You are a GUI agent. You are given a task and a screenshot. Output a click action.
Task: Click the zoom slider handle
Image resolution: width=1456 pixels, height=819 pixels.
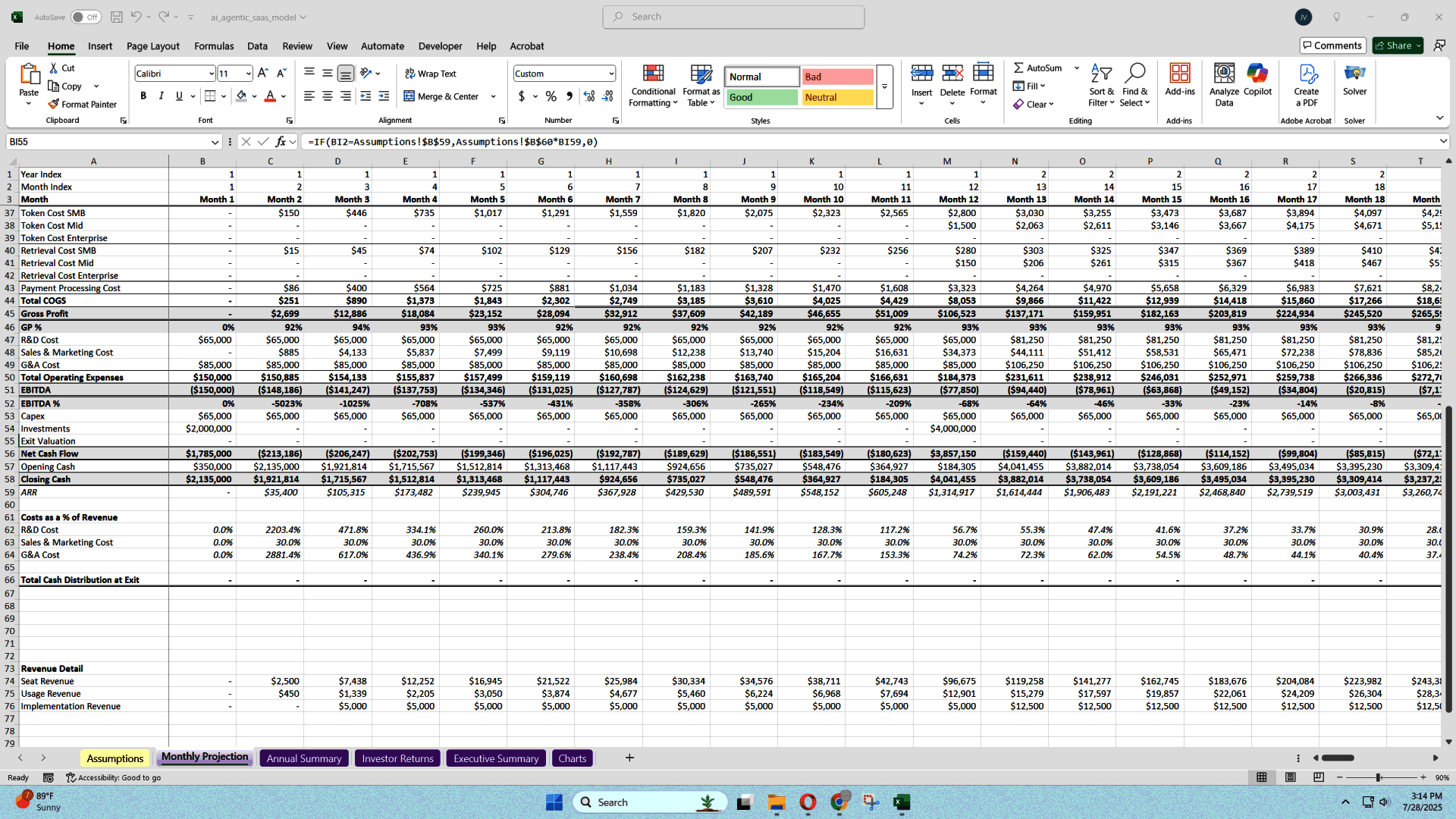1378,777
